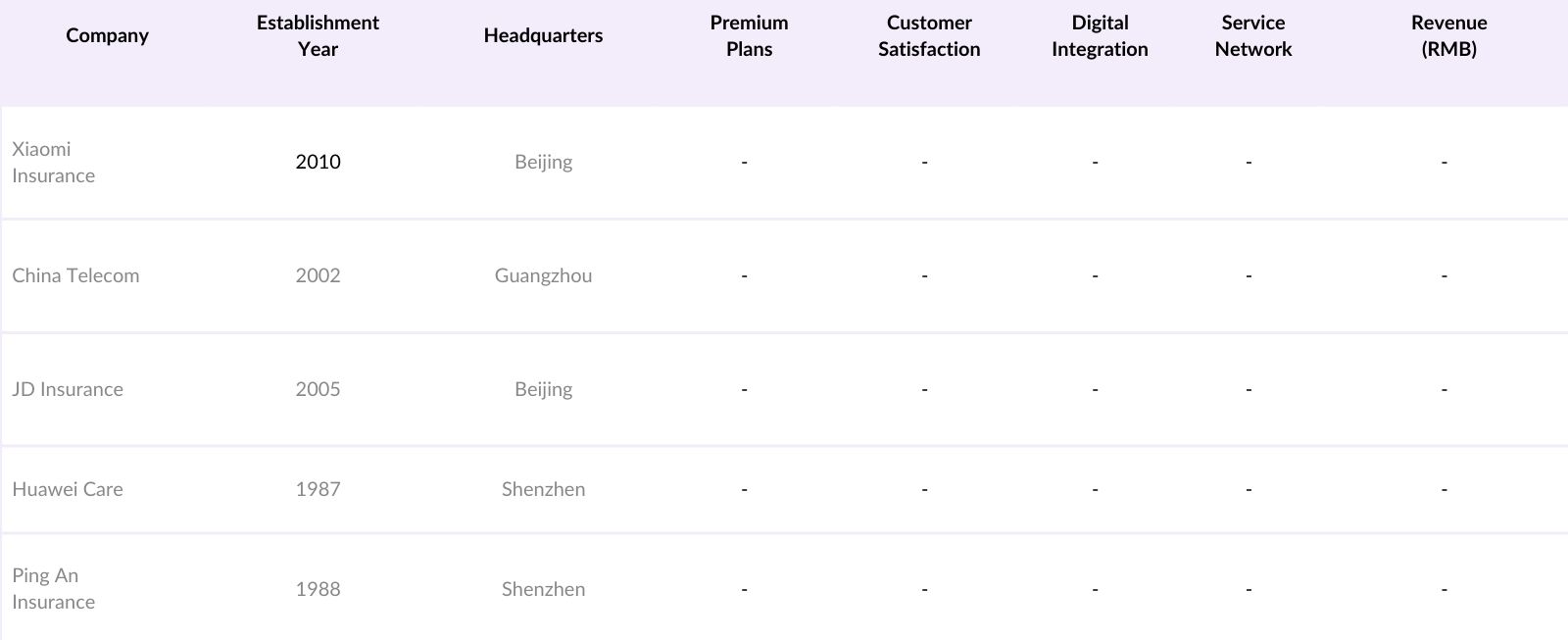The width and height of the screenshot is (1568, 640).
Task: Select the Headquarters column header
Action: pyautogui.click(x=543, y=36)
